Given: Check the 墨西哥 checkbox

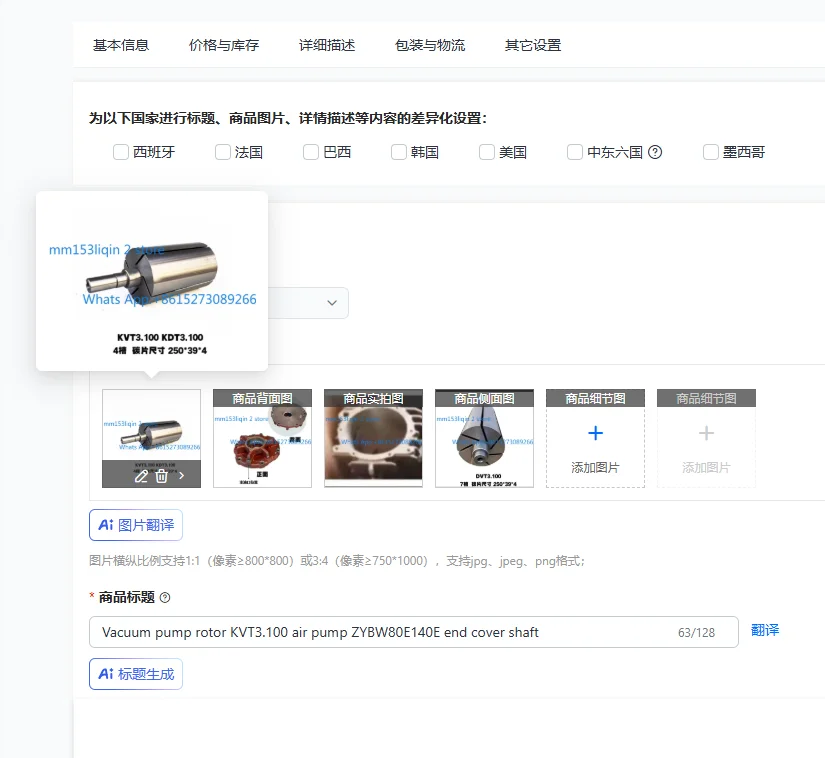Looking at the screenshot, I should tap(711, 152).
